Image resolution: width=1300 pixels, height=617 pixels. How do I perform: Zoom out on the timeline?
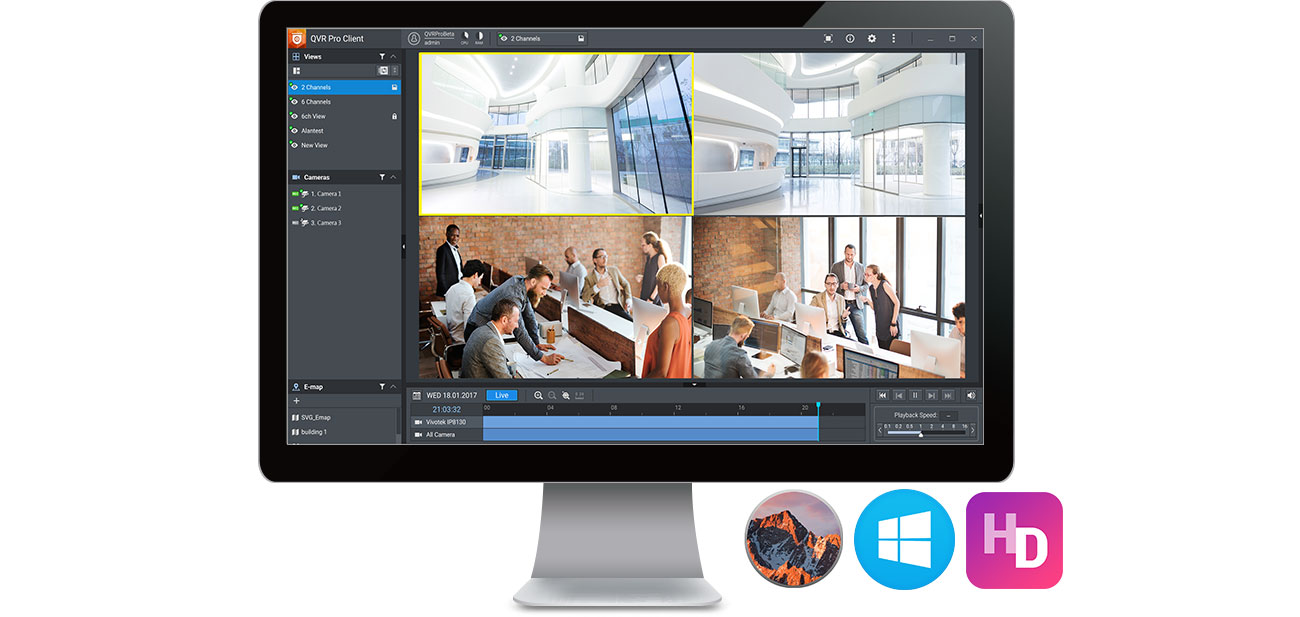[x=552, y=395]
